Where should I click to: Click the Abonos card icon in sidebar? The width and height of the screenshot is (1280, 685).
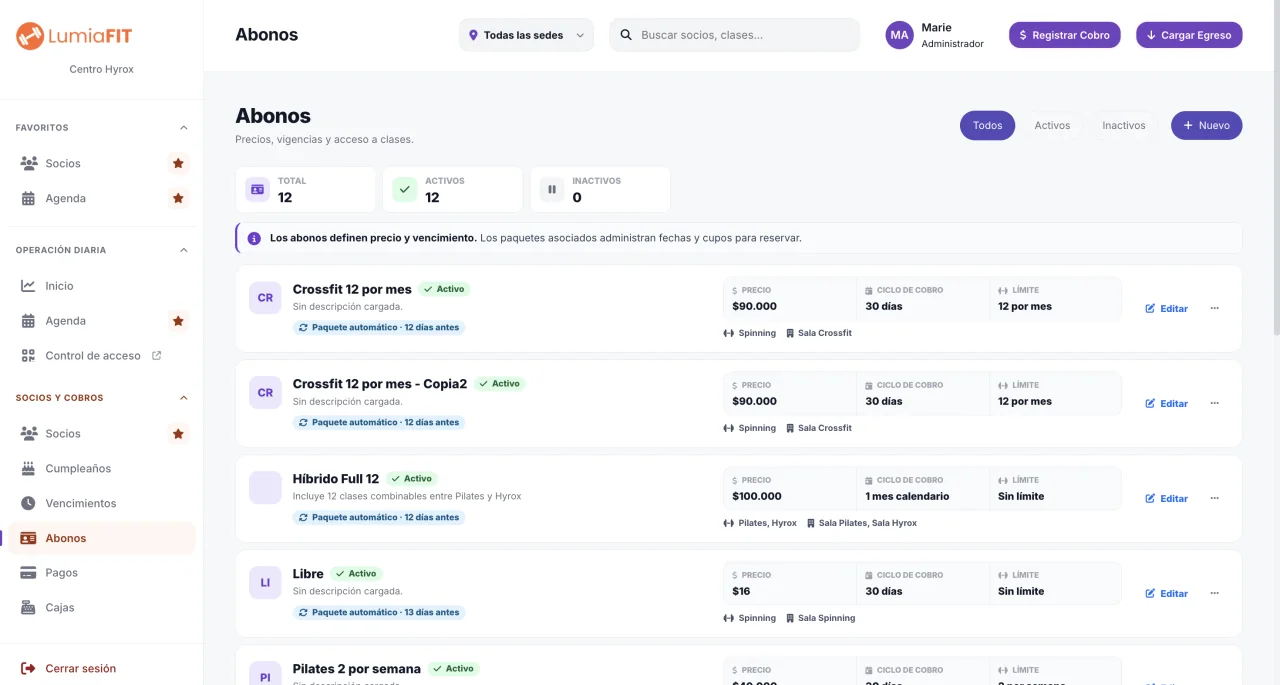(28, 538)
